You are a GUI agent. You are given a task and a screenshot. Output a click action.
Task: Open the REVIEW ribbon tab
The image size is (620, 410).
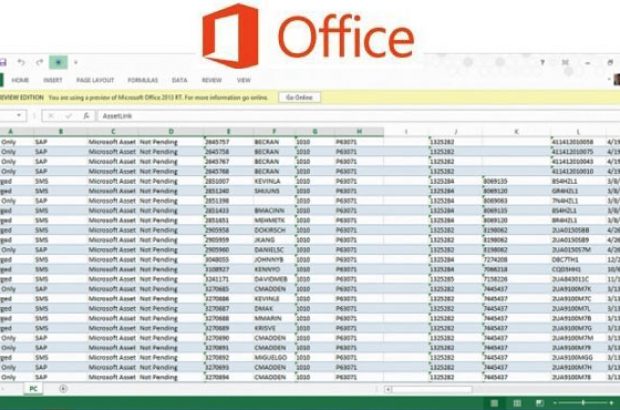(x=212, y=80)
